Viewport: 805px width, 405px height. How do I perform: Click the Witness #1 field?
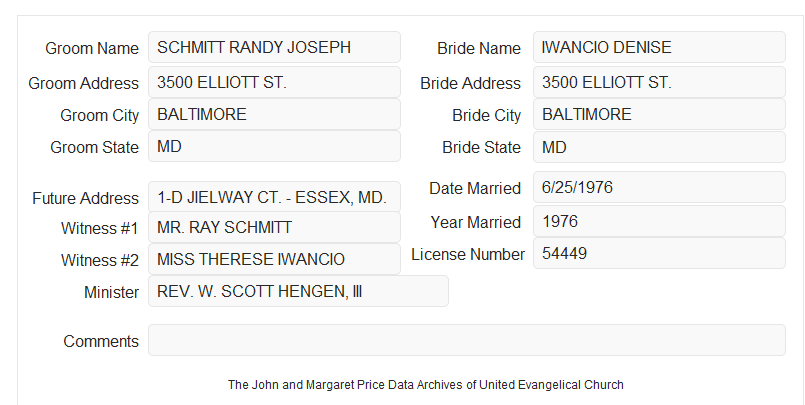coord(274,227)
